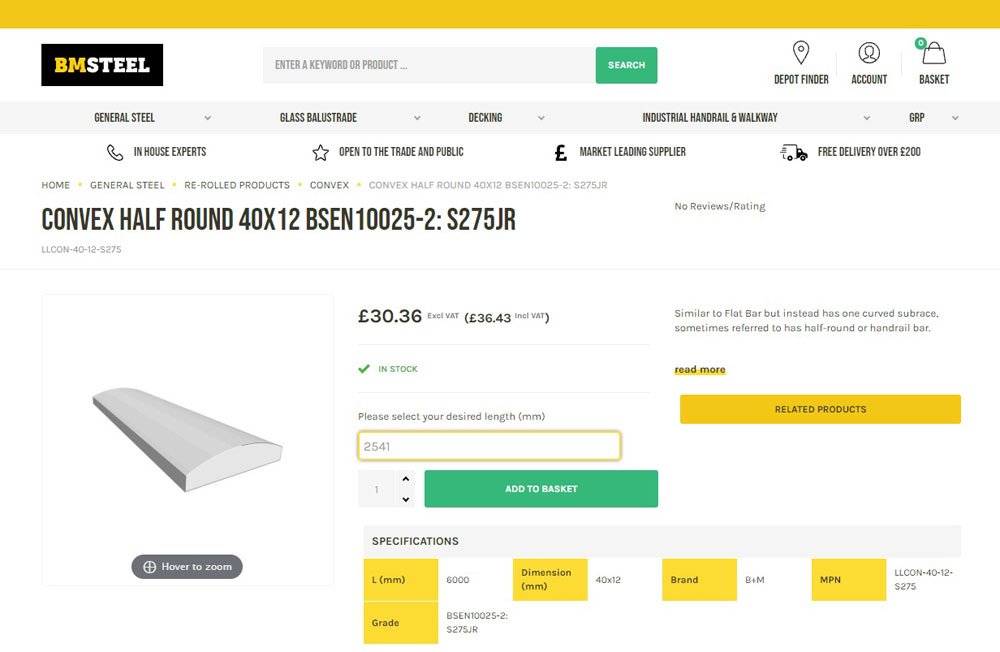
Task: Increase quantity with the up arrow
Action: click(x=405, y=480)
